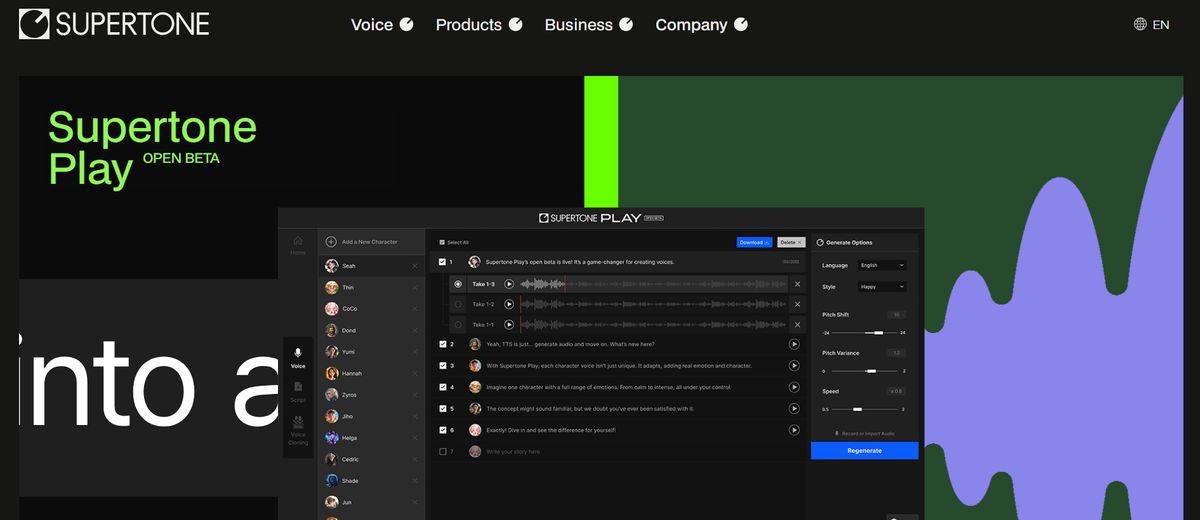Toggle the Select All checkbox

point(442,242)
